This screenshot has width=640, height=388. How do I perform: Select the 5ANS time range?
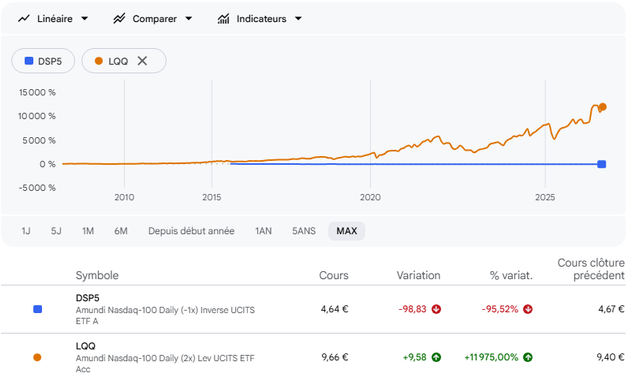click(304, 231)
